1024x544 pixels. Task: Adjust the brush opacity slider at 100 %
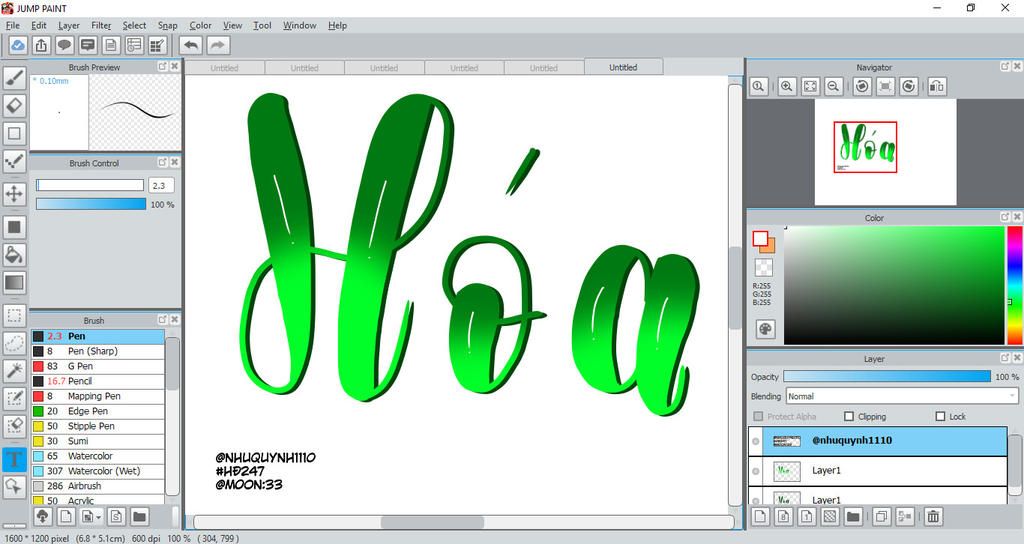[x=91, y=204]
